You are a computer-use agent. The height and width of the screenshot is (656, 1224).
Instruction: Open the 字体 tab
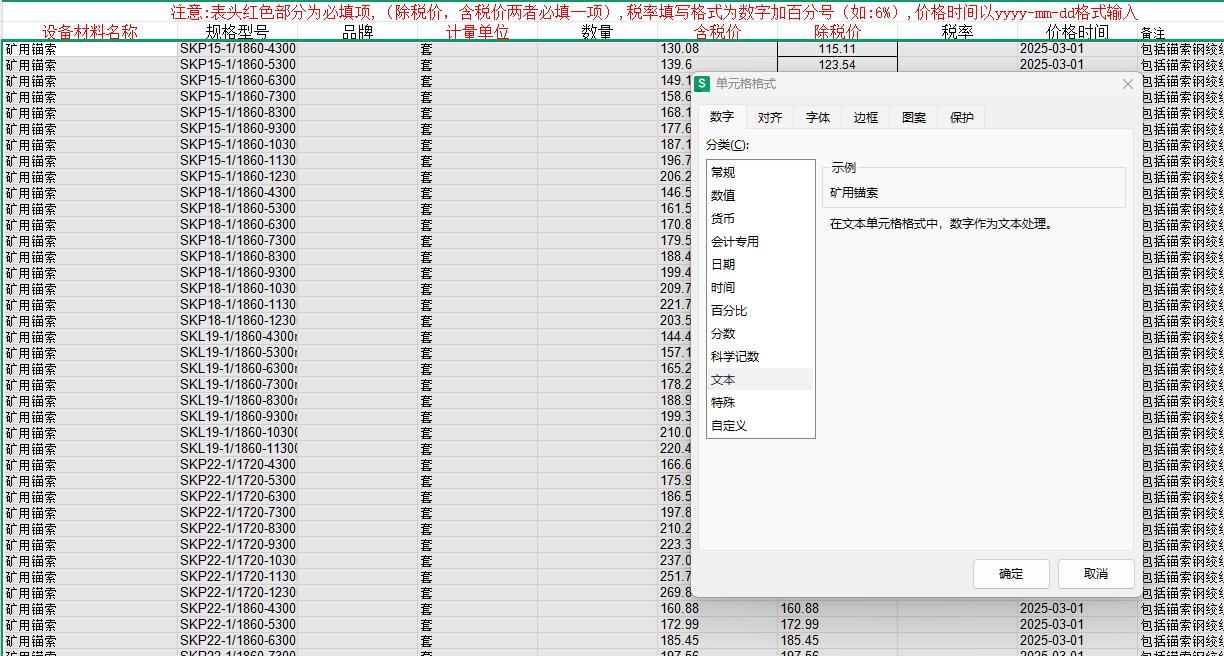coord(817,117)
